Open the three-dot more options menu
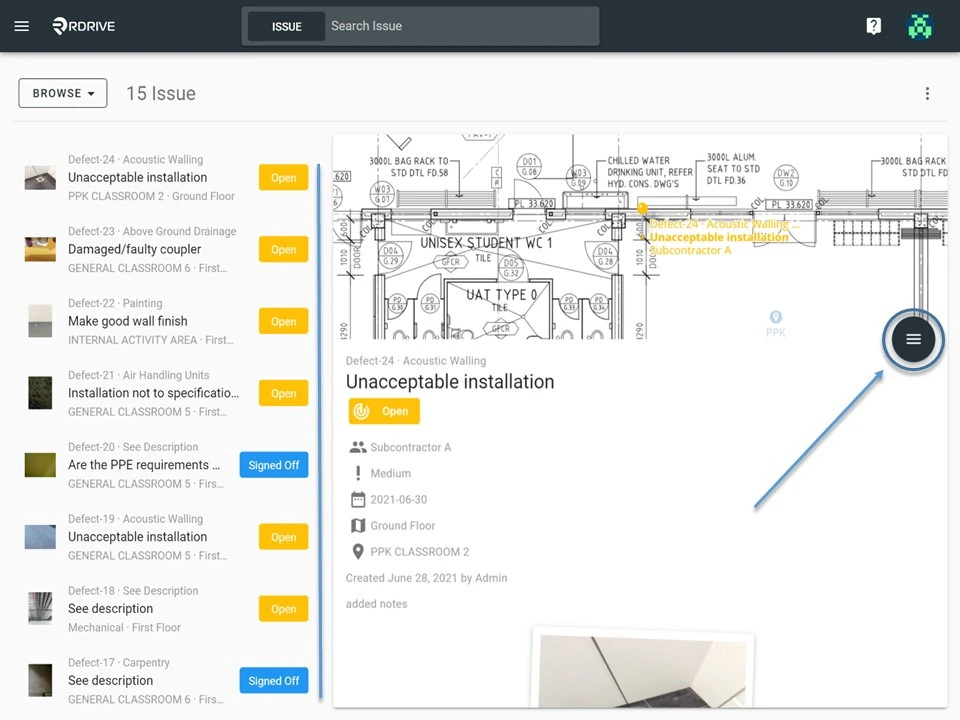Viewport: 960px width, 720px height. tap(927, 93)
